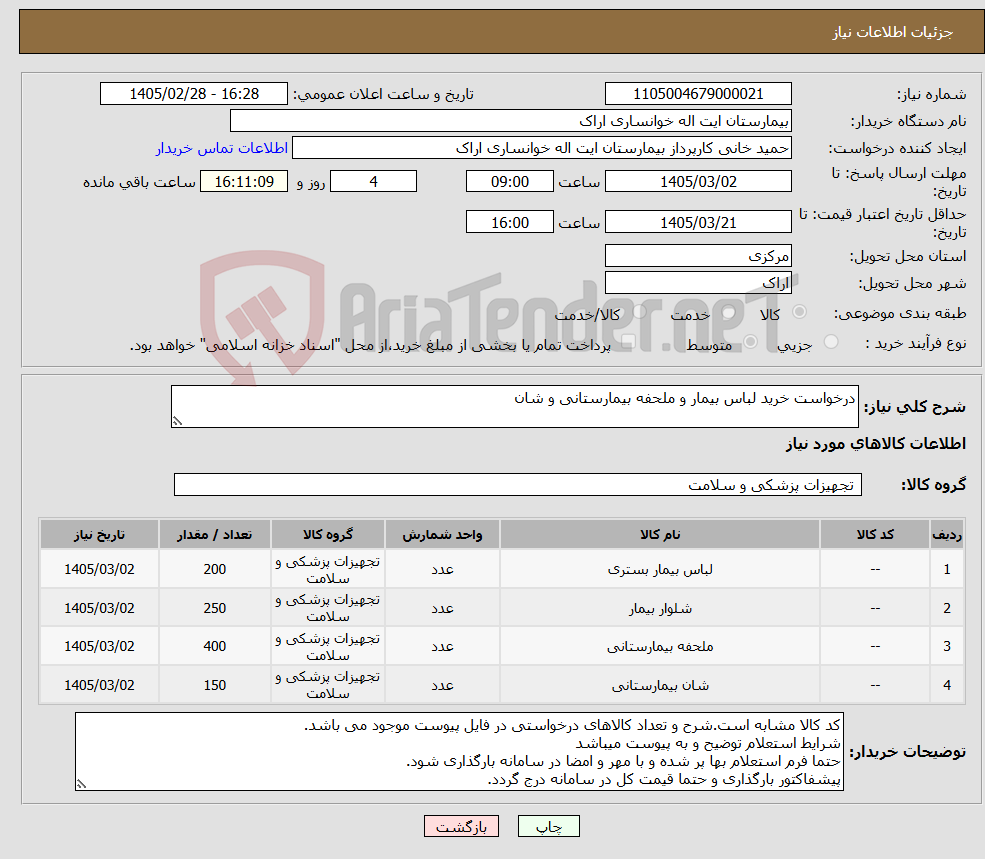Click quantity 200 in row 1

215,569
